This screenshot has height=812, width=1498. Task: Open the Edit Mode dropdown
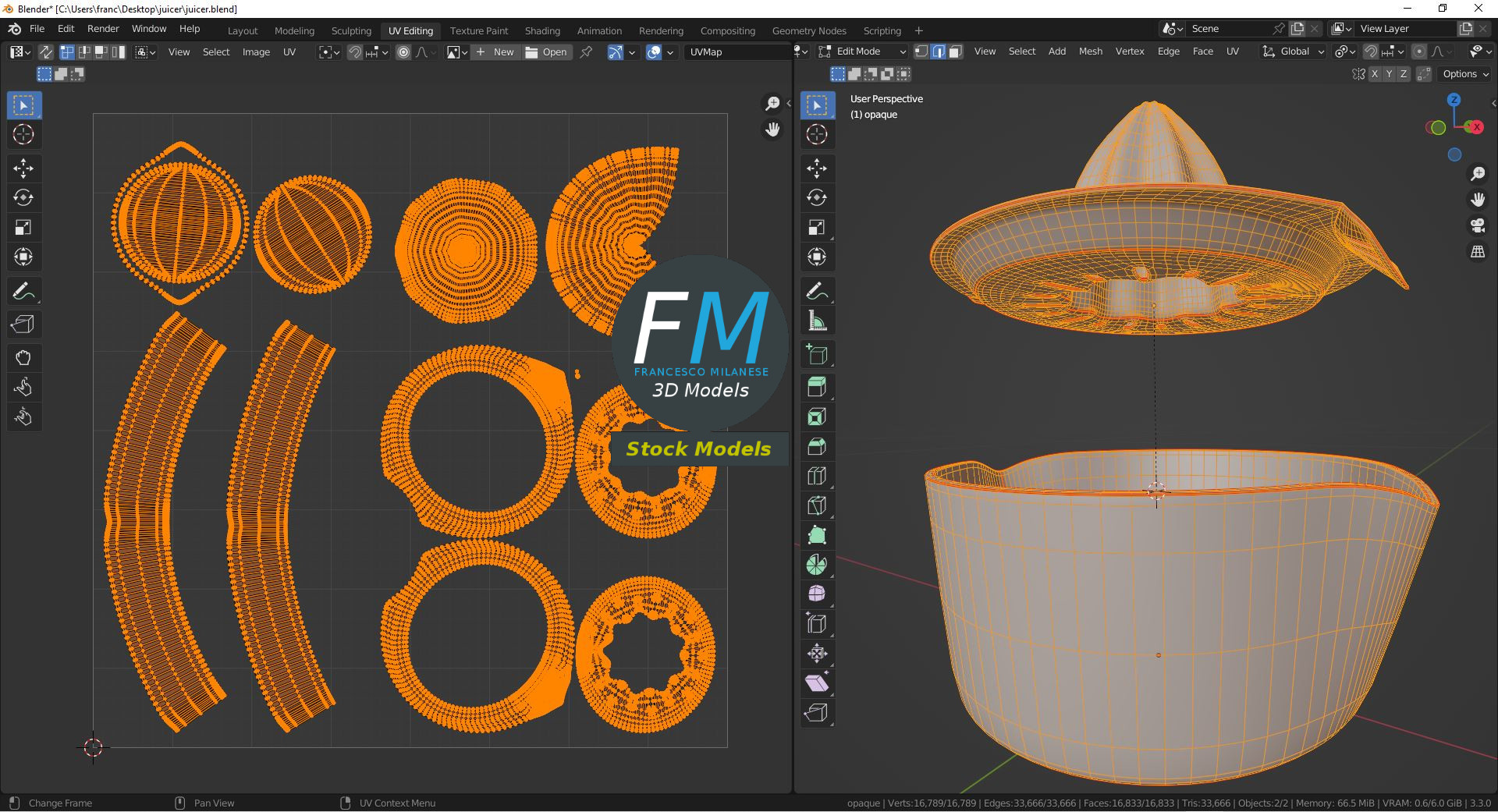click(863, 51)
